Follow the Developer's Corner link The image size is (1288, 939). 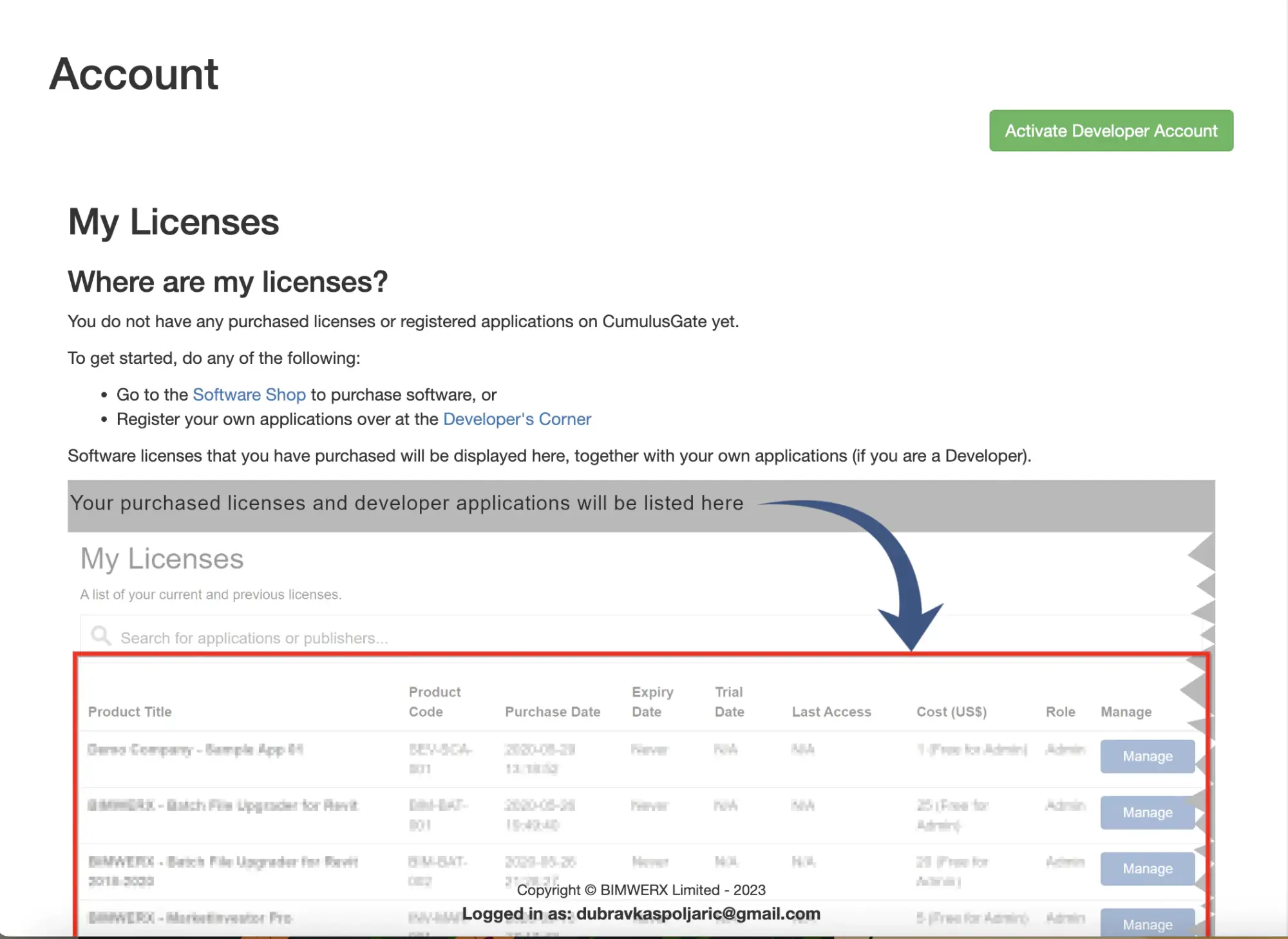(517, 419)
